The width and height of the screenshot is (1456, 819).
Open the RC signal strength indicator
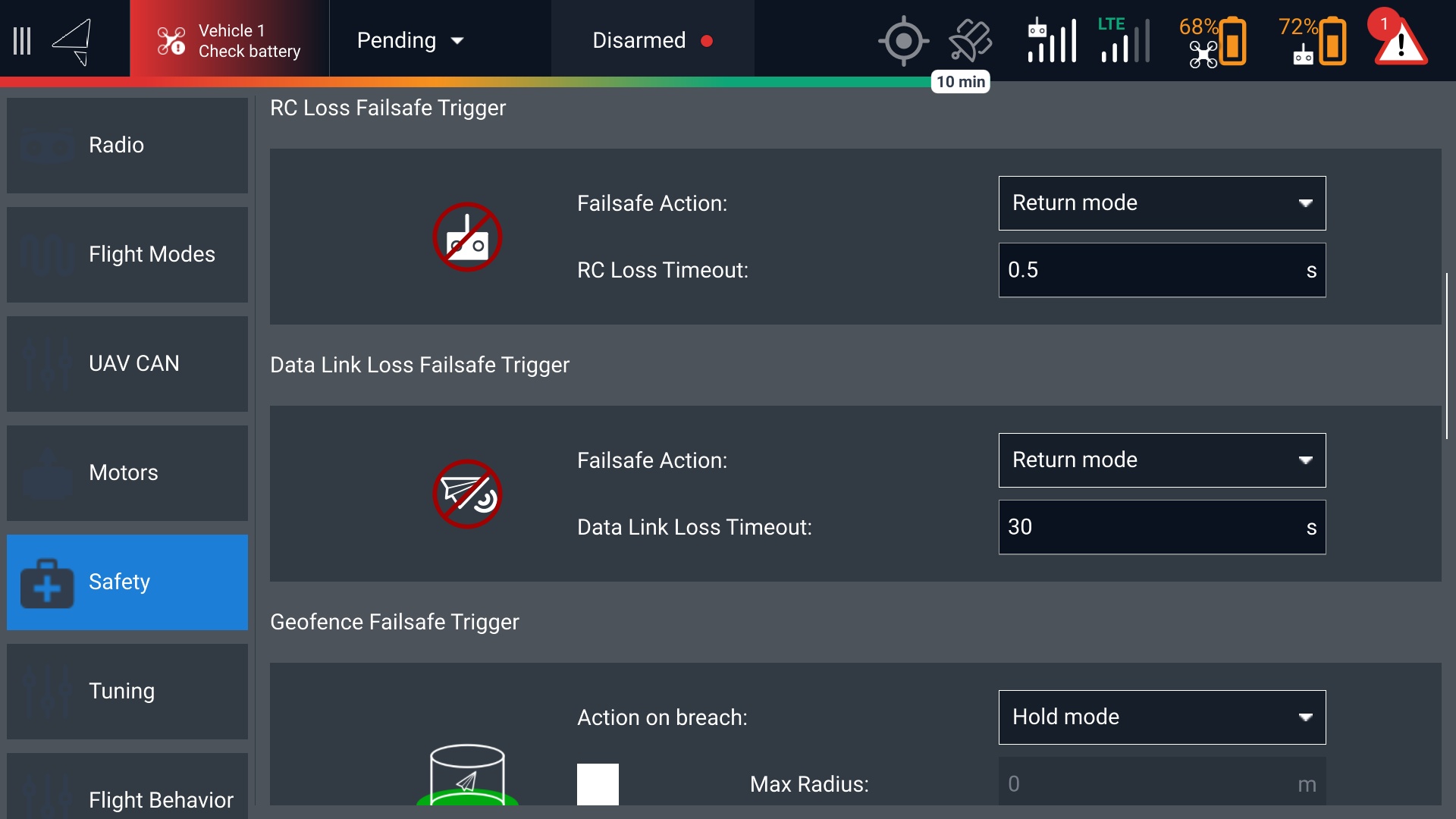coord(1052,41)
